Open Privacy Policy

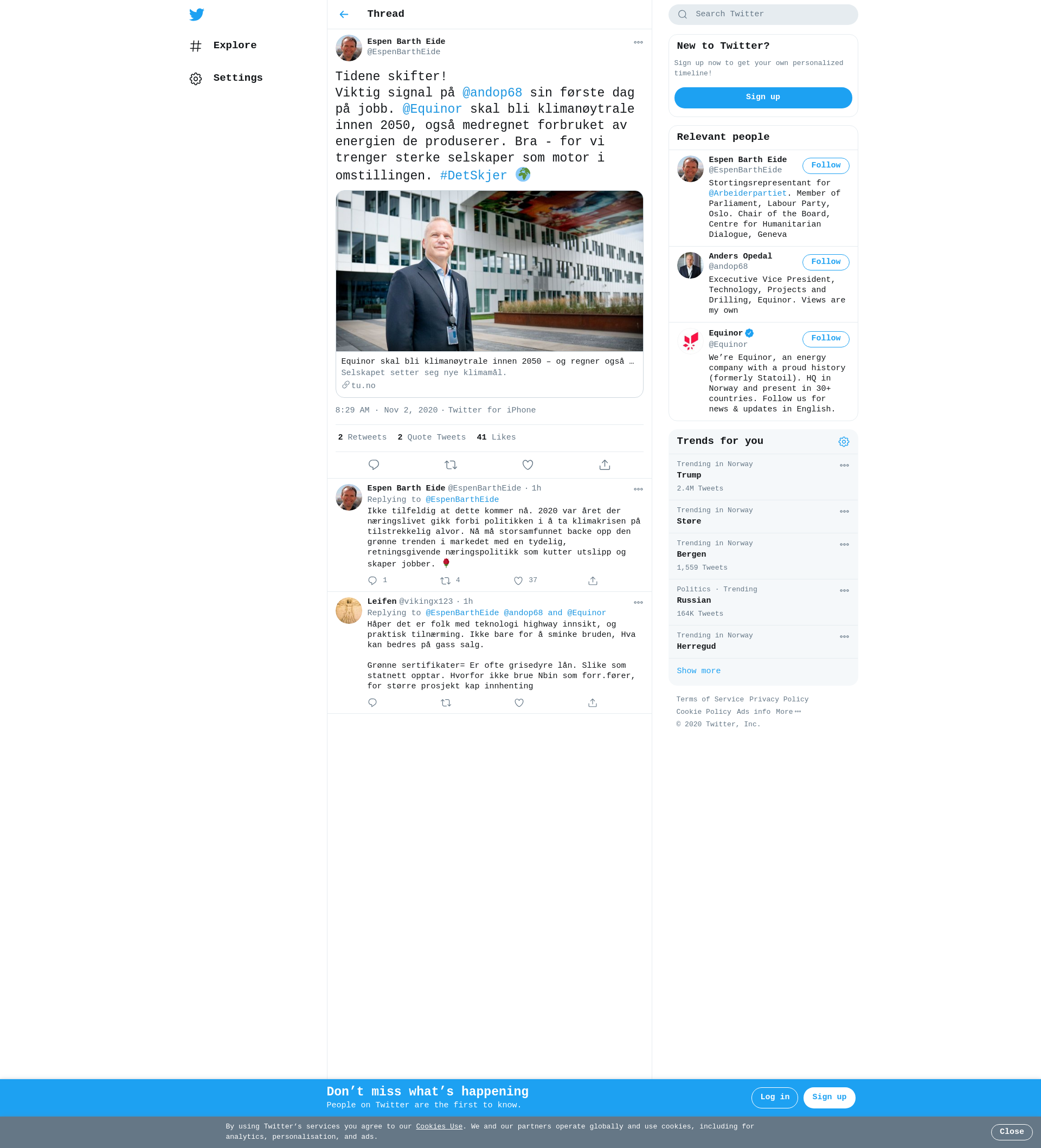coord(779,699)
